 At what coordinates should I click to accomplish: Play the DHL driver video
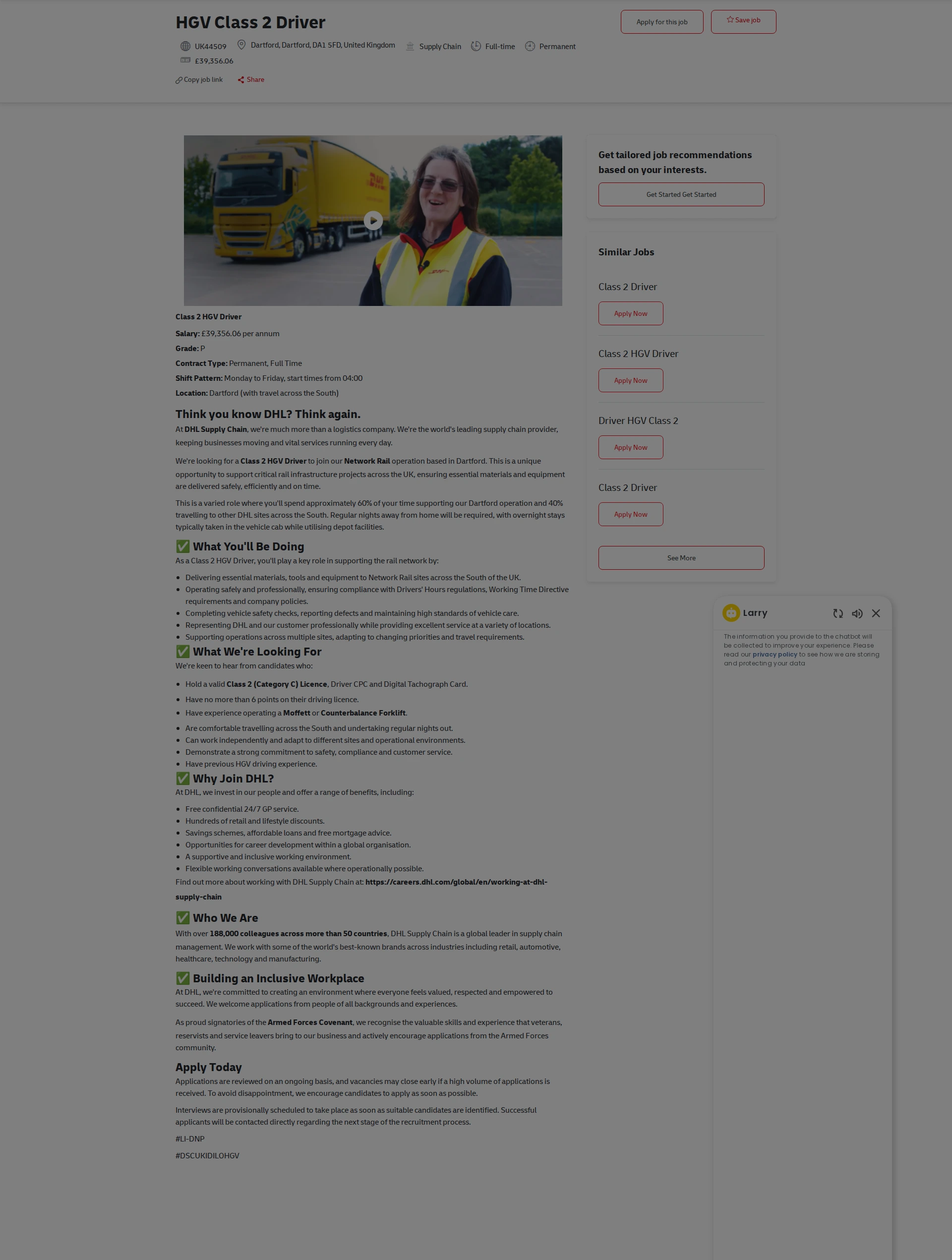pos(373,221)
